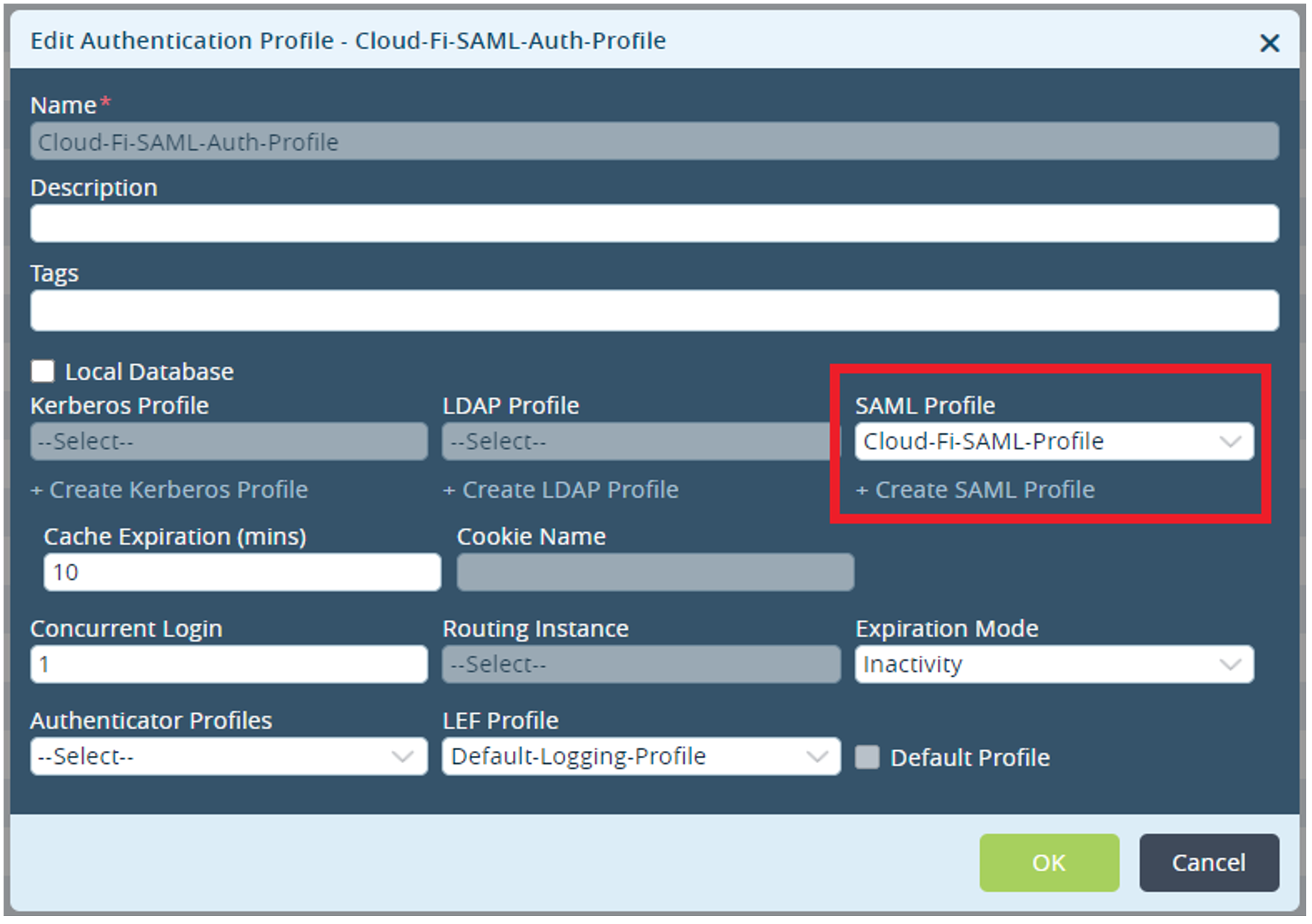Enable the Local Database checkbox
Image resolution: width=1312 pixels, height=924 pixels.
click(x=42, y=370)
